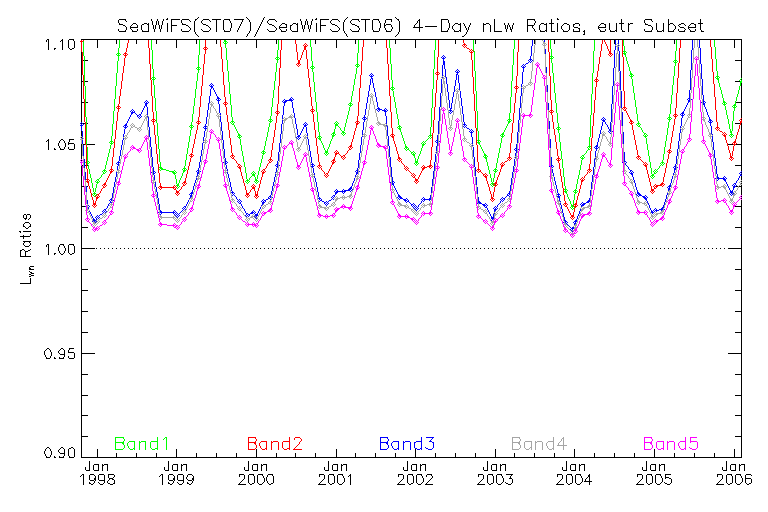768x512 pixels.
Task: Click the Jan 2005 x-axis label
Action: coord(654,473)
